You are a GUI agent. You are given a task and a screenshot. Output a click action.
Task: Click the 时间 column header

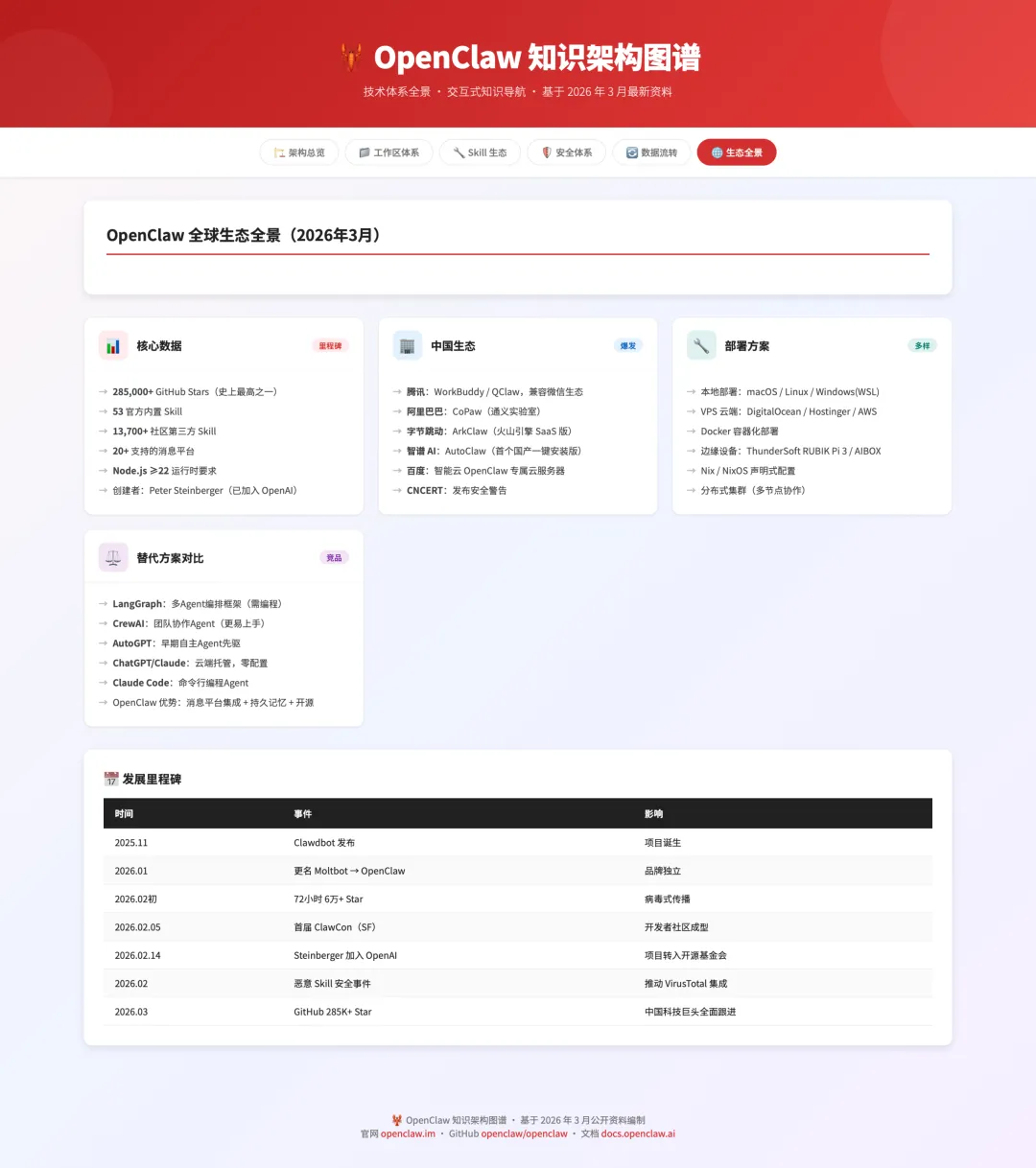124,814
